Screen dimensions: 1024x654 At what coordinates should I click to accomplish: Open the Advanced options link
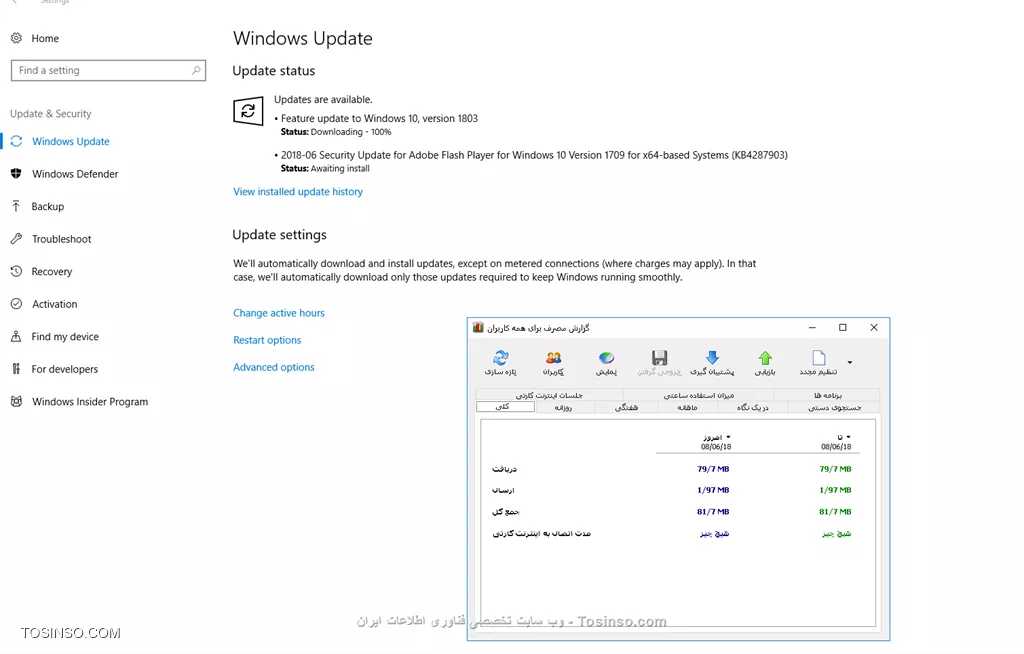click(274, 367)
